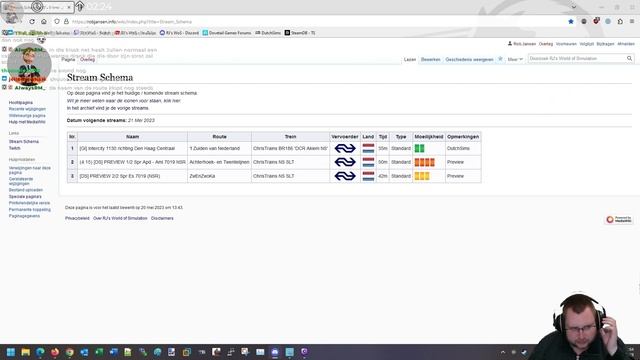
Task: Click the 'ZwEnZwoKa' route cell
Action: coord(219,176)
